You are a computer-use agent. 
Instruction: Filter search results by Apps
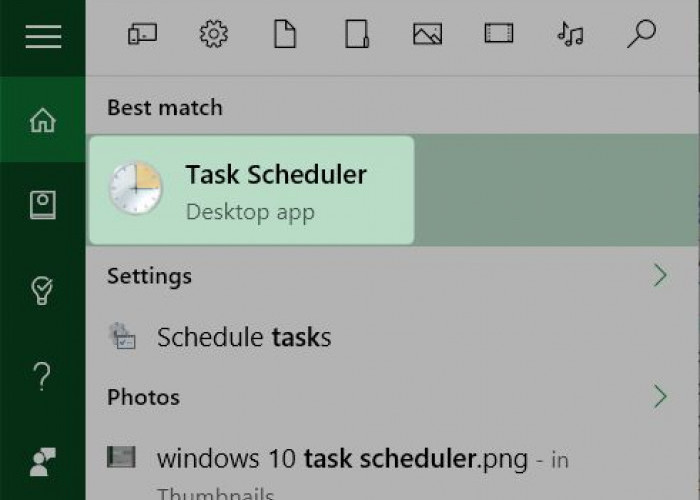(142, 35)
